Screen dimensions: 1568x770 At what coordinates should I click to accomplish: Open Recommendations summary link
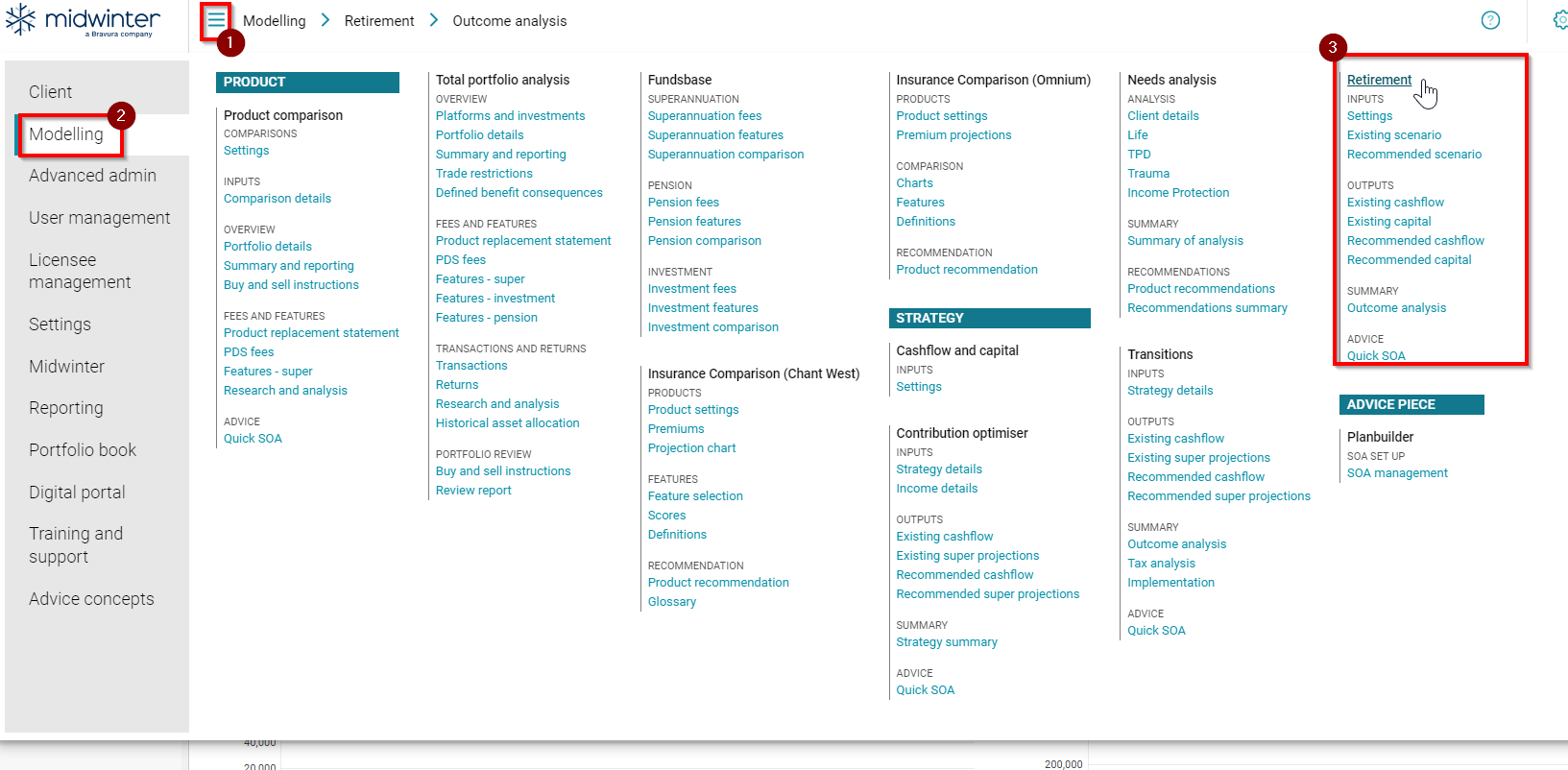click(1207, 308)
